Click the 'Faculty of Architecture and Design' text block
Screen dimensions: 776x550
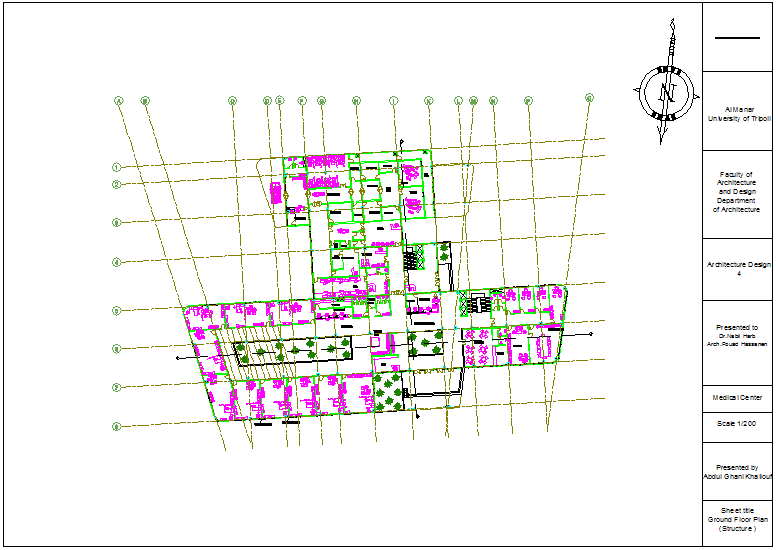coord(736,183)
